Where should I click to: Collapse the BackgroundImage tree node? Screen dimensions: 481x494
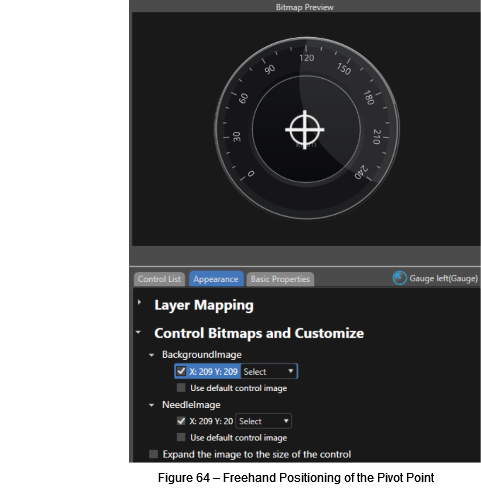(152, 355)
